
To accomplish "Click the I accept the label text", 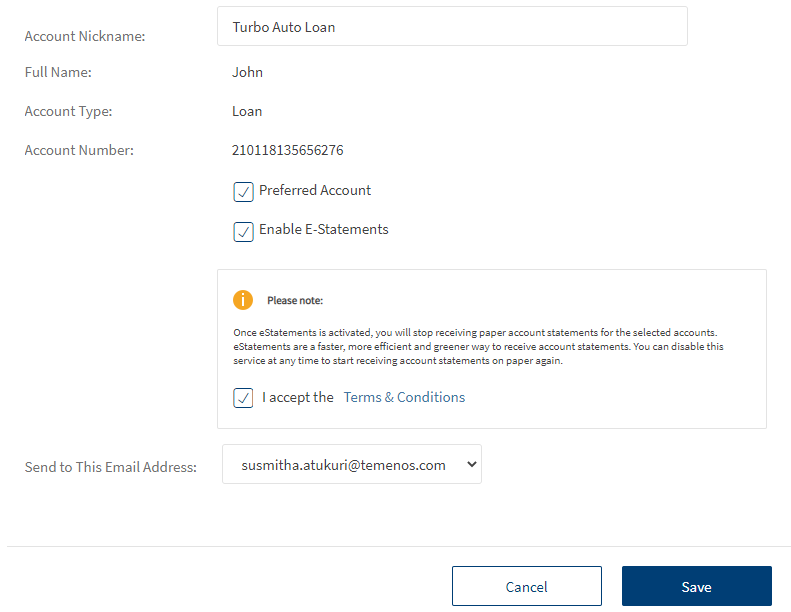I will pos(298,398).
